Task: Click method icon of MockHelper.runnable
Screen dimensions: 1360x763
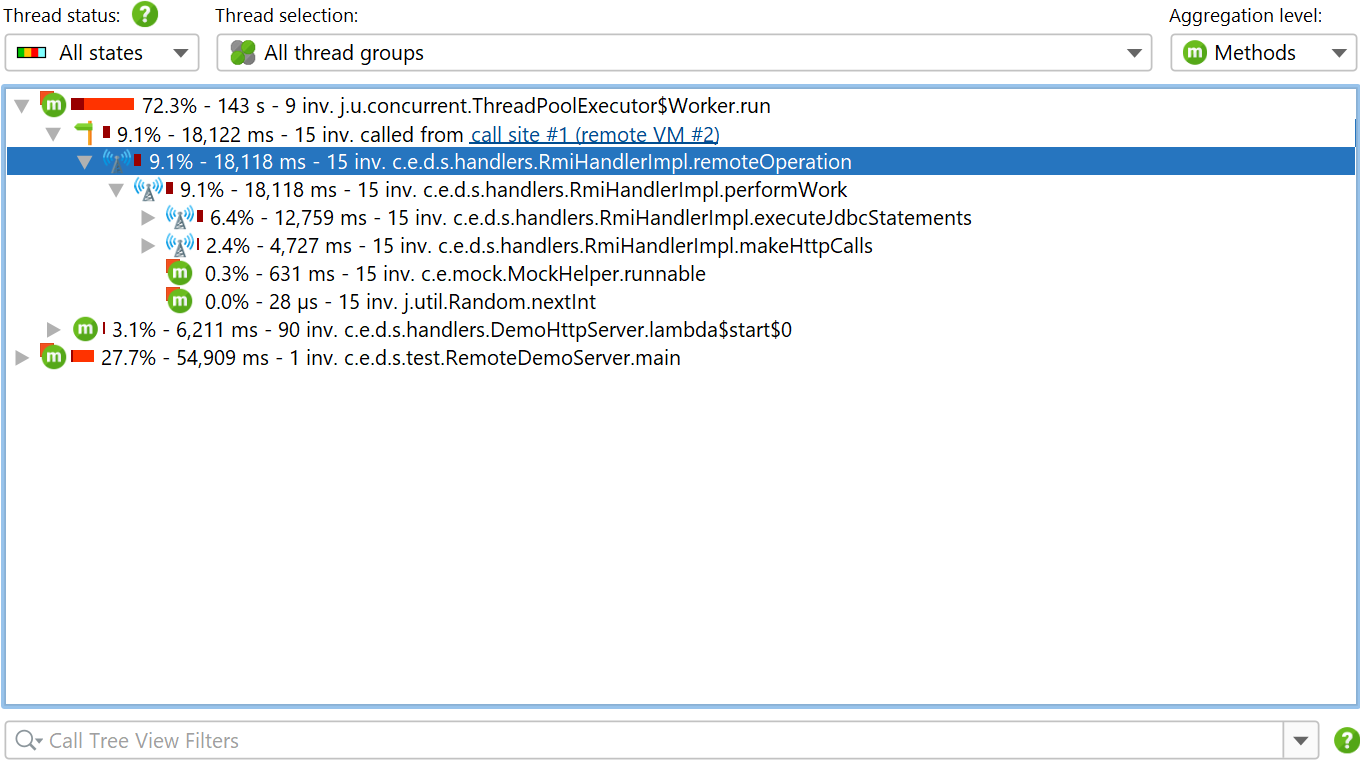Action: (x=179, y=273)
